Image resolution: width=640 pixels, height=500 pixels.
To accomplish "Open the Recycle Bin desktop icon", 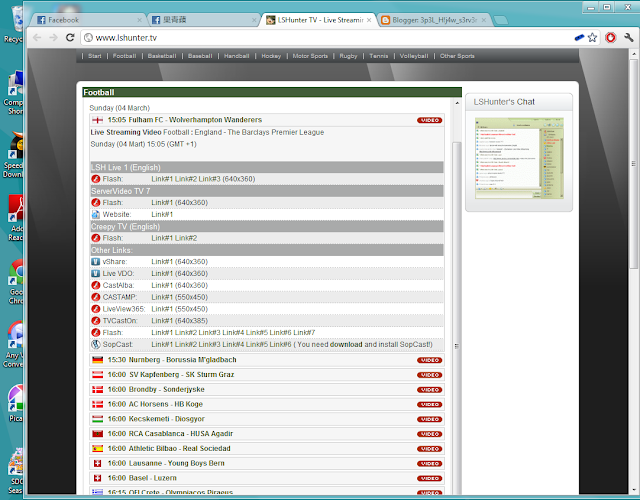I will tap(16, 24).
